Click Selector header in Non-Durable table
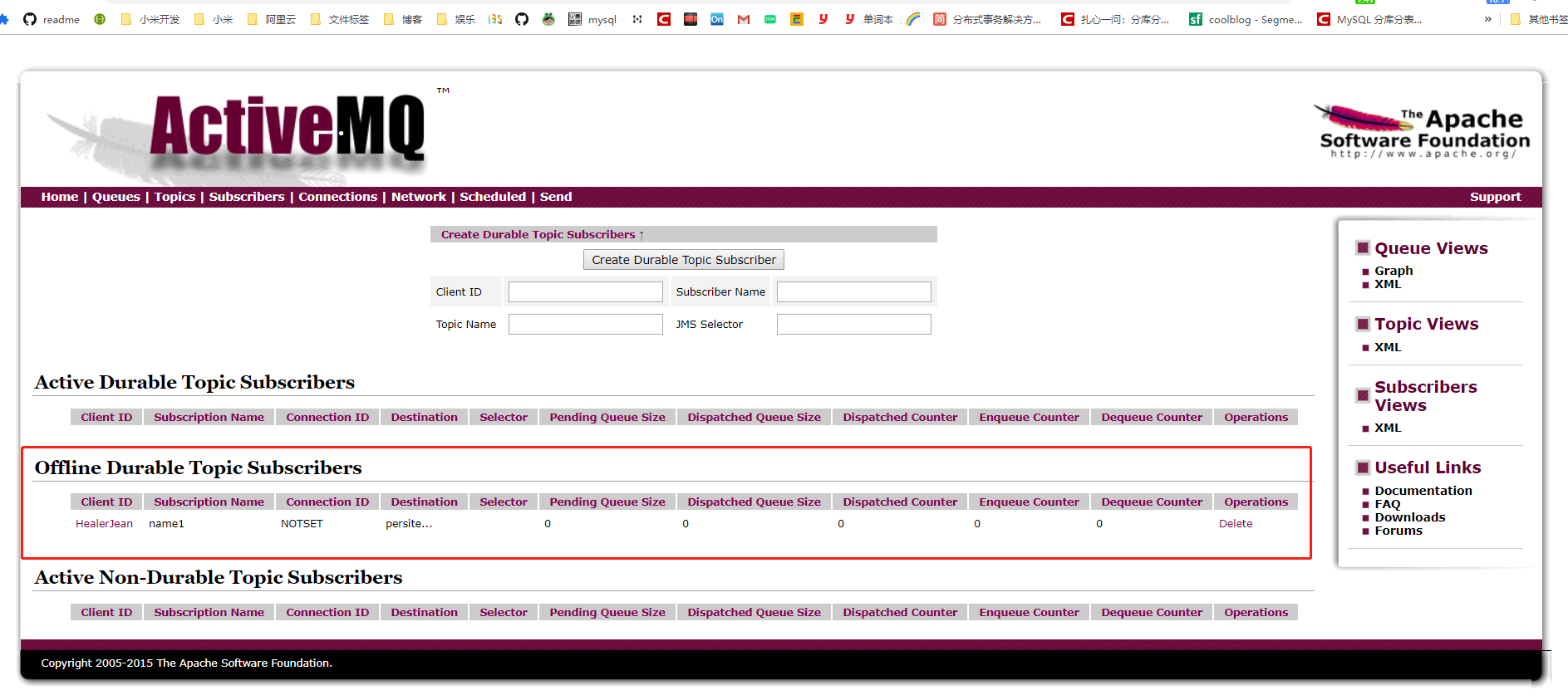This screenshot has width=1568, height=700. pyautogui.click(x=504, y=612)
